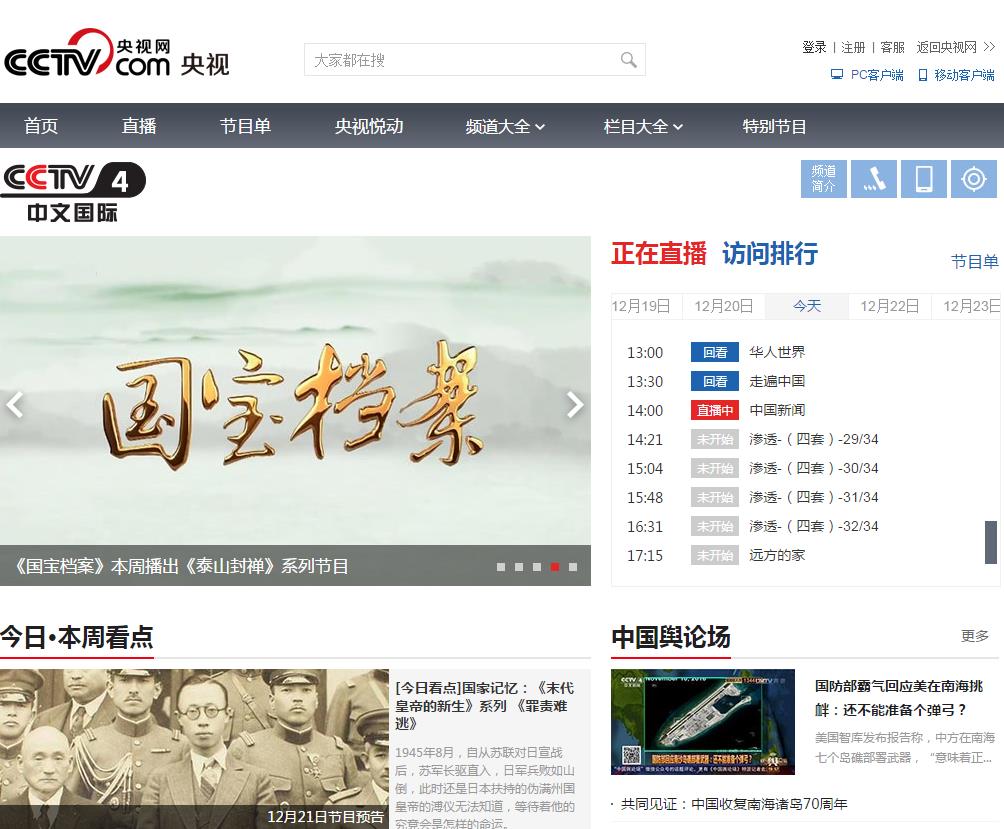Switch to the 访问排行 tab

tap(770, 254)
